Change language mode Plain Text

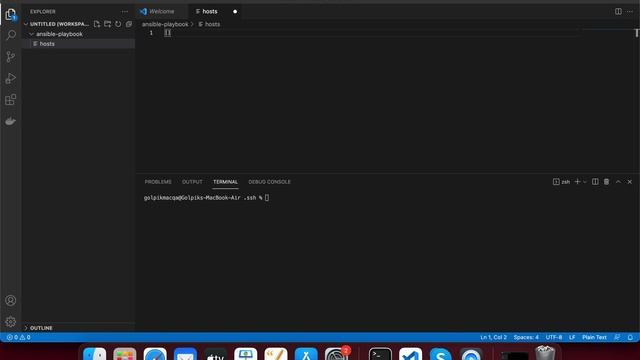coord(594,337)
